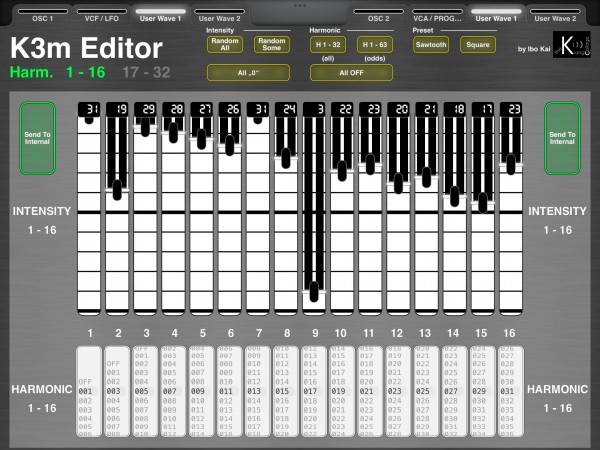Open harmonic picker 9 showing 017
The height and width of the screenshot is (450, 600).
[314, 391]
